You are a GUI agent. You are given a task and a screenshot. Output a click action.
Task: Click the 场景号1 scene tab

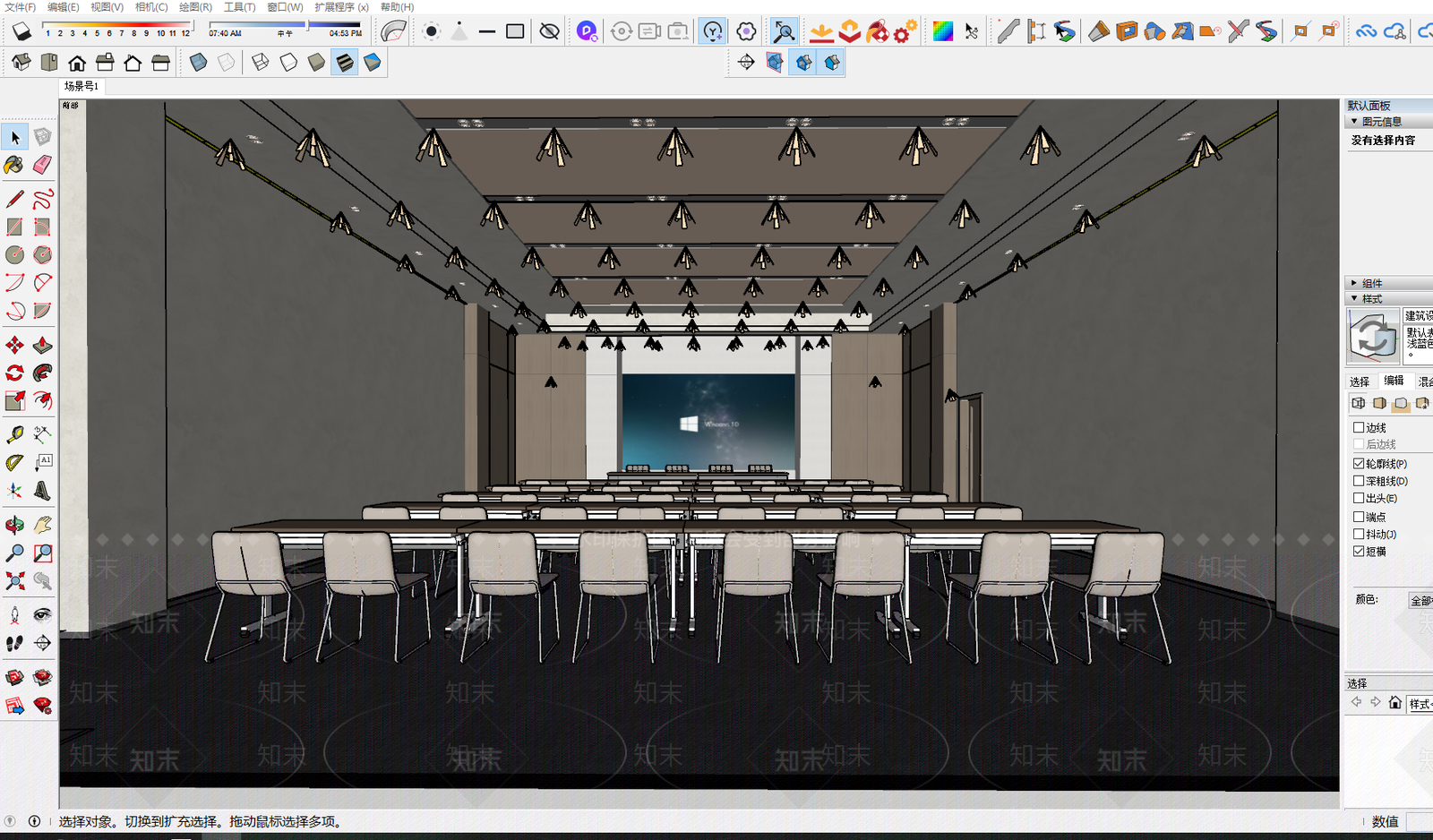[x=82, y=86]
